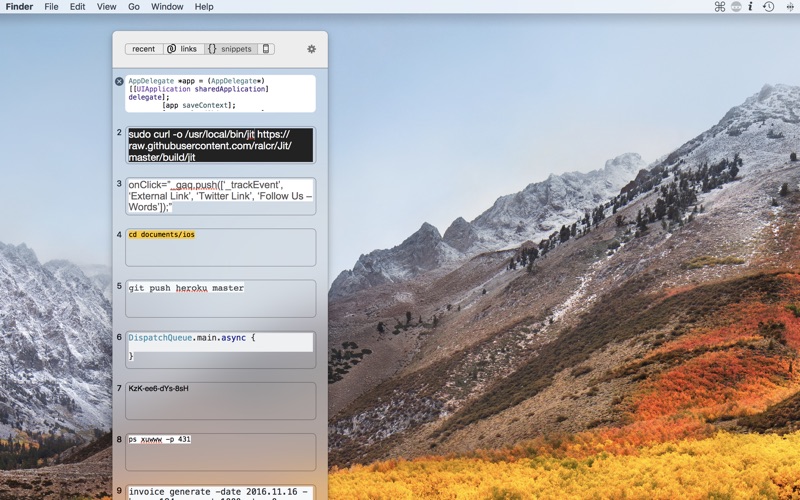800x500 pixels.
Task: Open the Window menu
Action: 167,7
